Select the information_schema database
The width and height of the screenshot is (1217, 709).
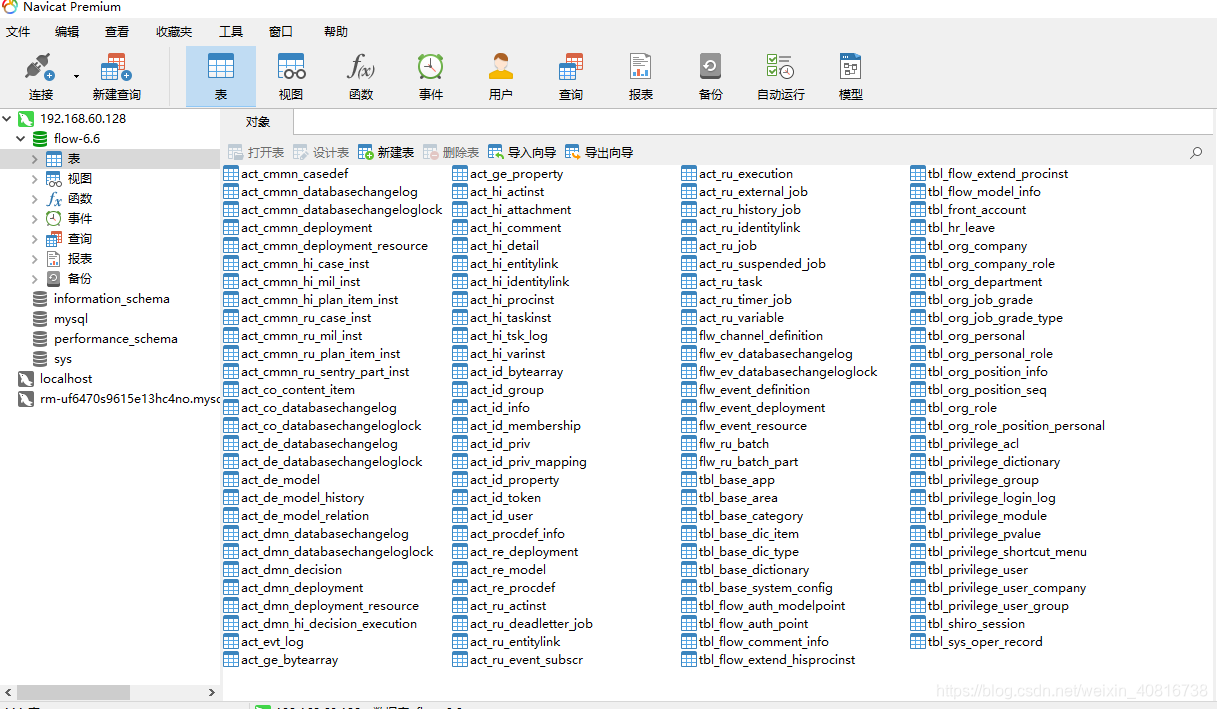(x=111, y=299)
